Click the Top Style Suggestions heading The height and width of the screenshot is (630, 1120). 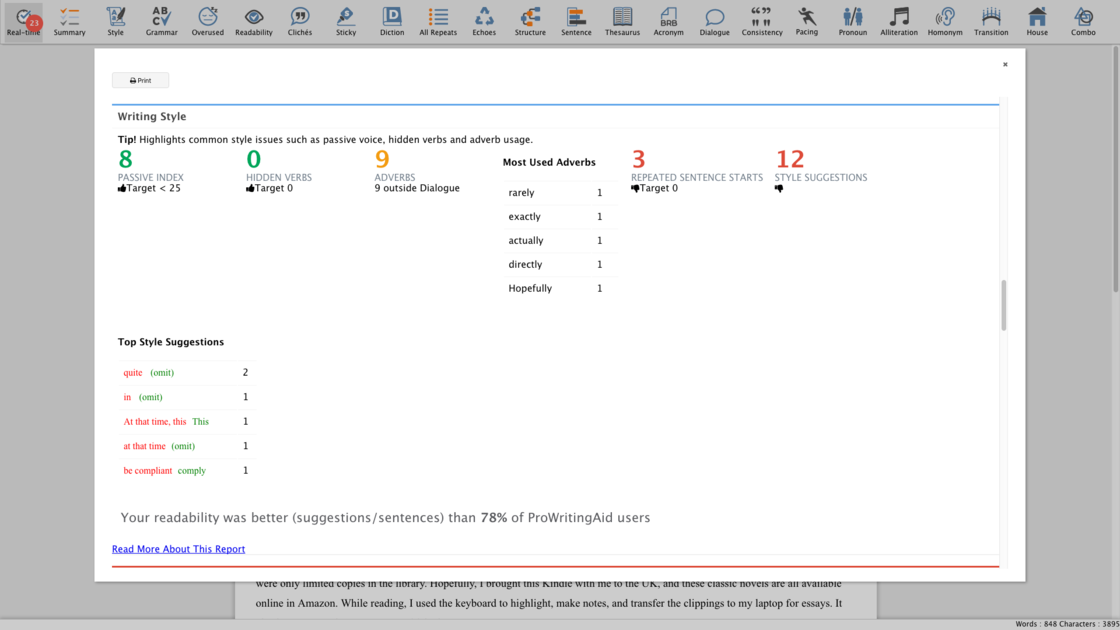coord(171,342)
